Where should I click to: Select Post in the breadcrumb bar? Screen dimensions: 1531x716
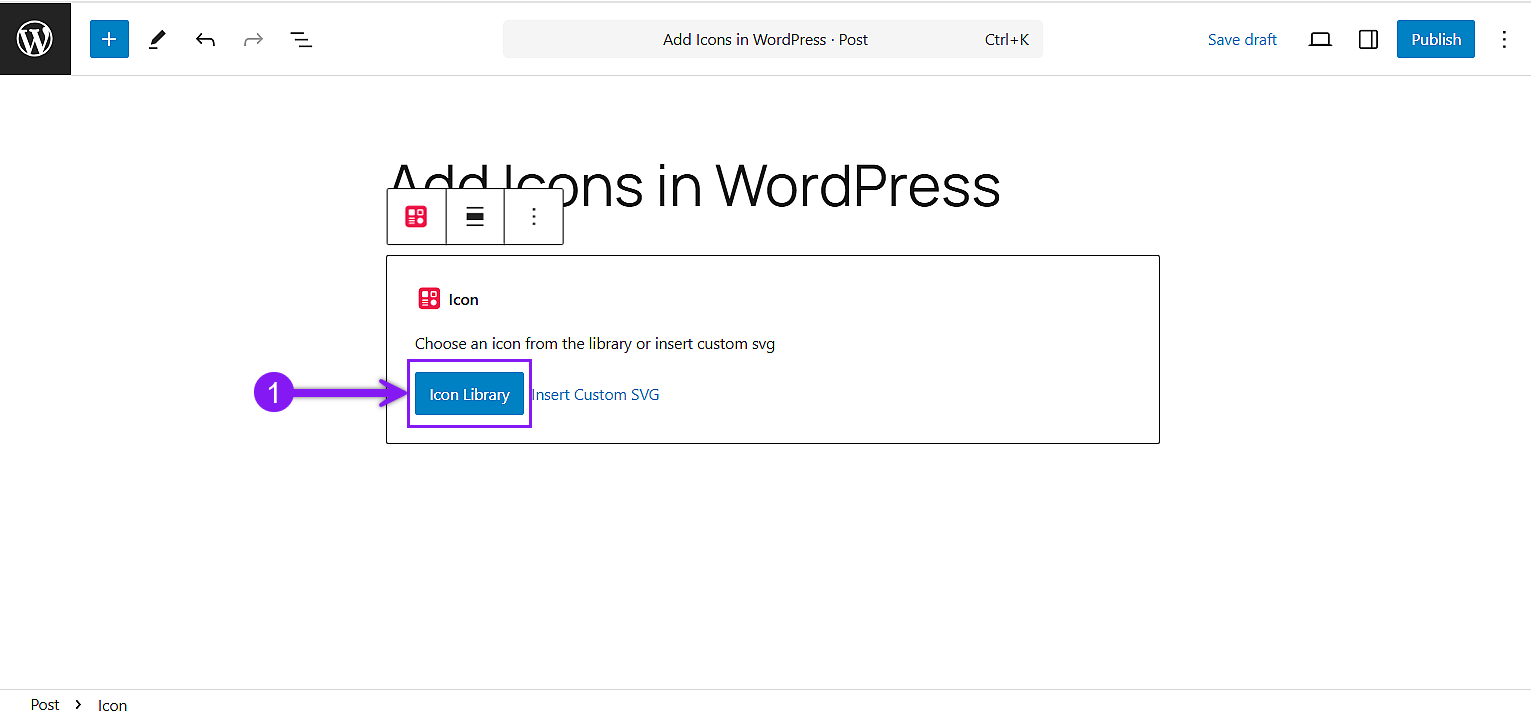pyautogui.click(x=44, y=704)
